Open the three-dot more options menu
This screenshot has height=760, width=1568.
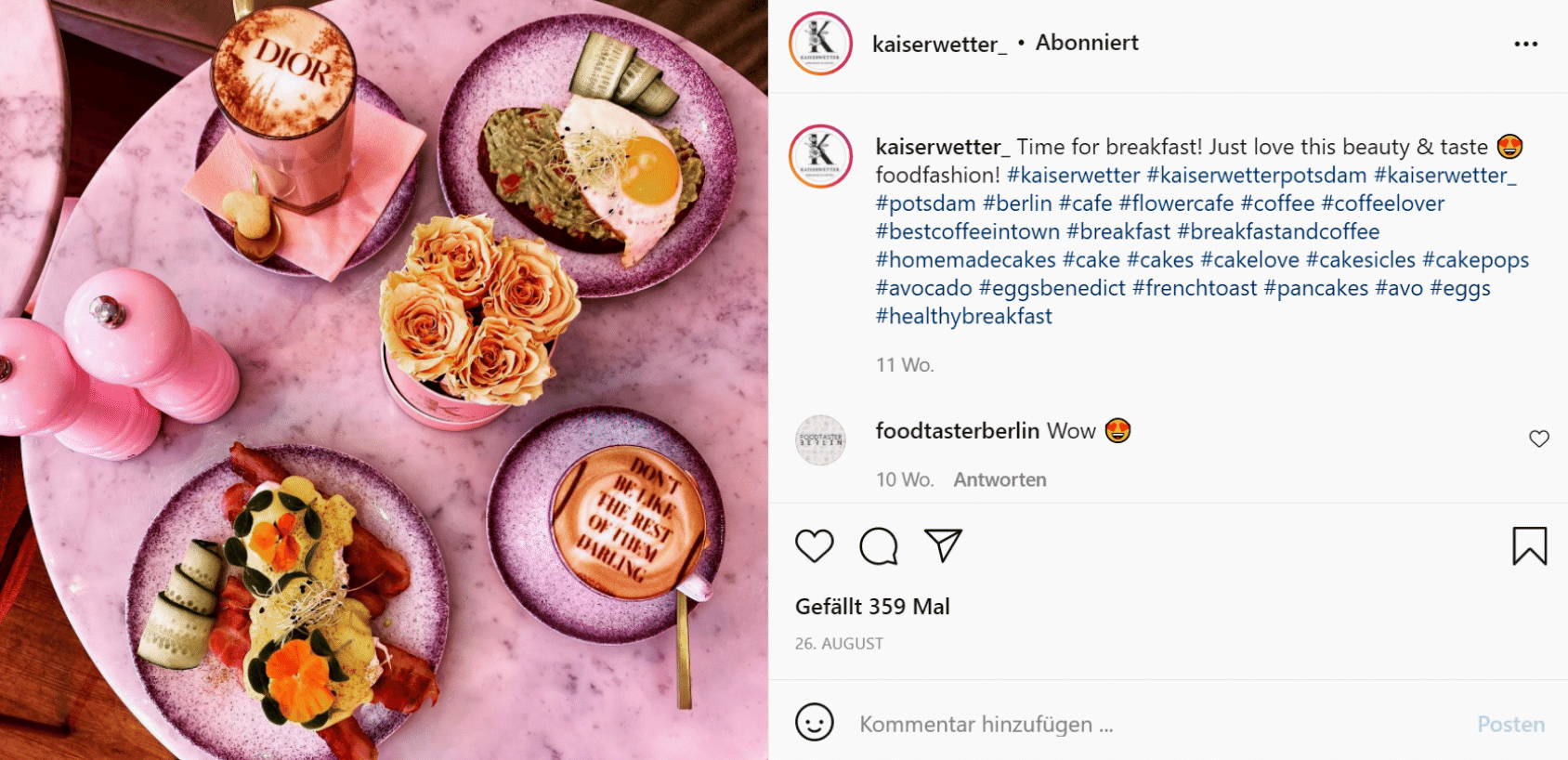click(x=1525, y=44)
